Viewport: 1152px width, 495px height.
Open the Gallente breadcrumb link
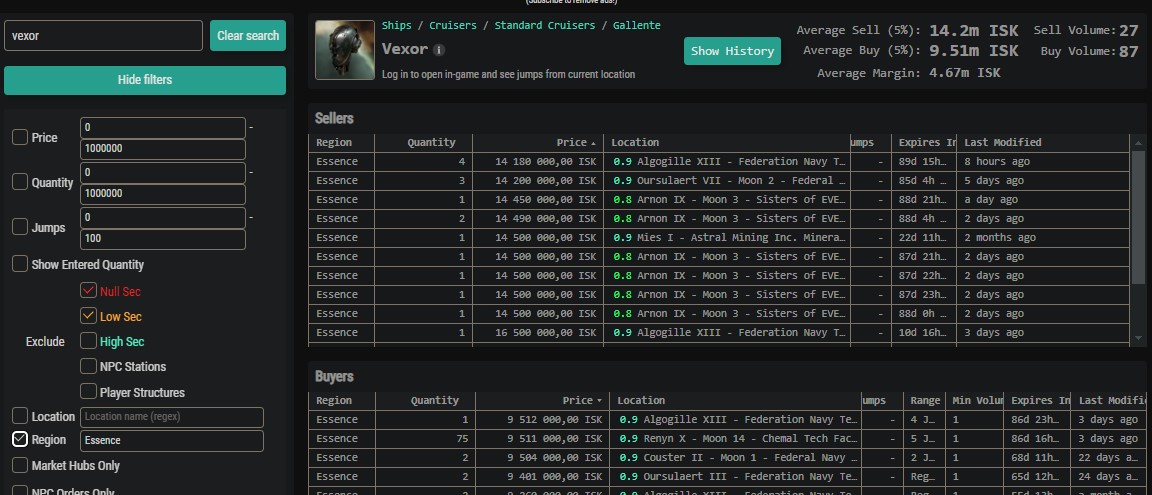coord(636,26)
